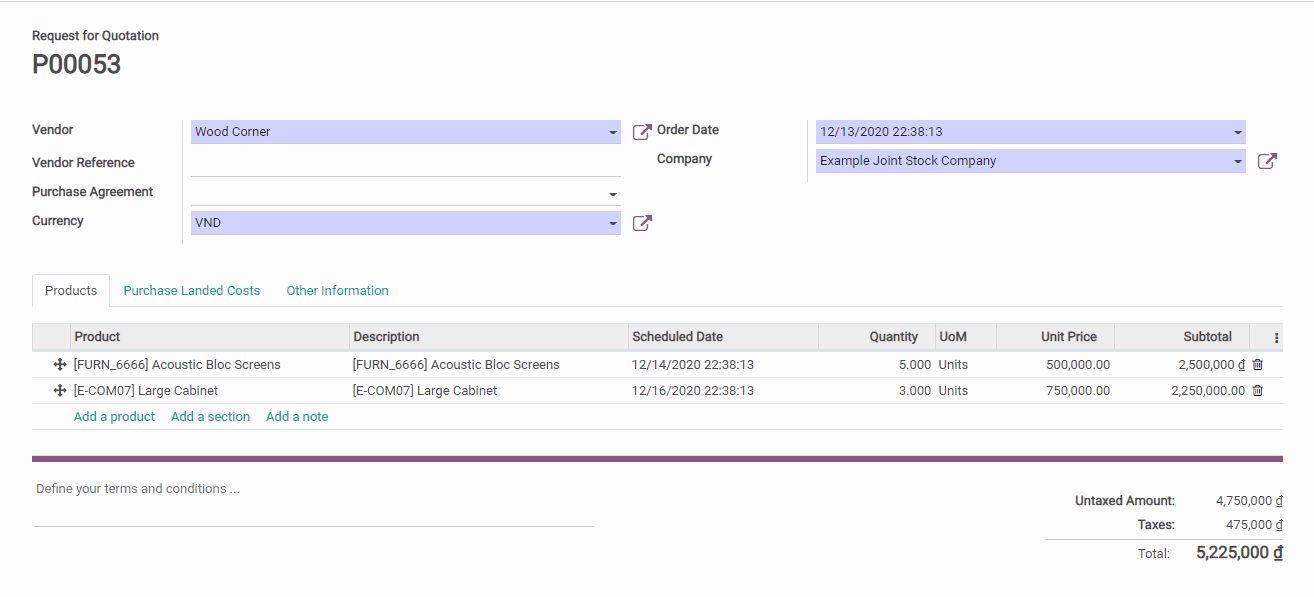Click Add a product link
Viewport: 1314px width, 597px height.
[x=114, y=417]
